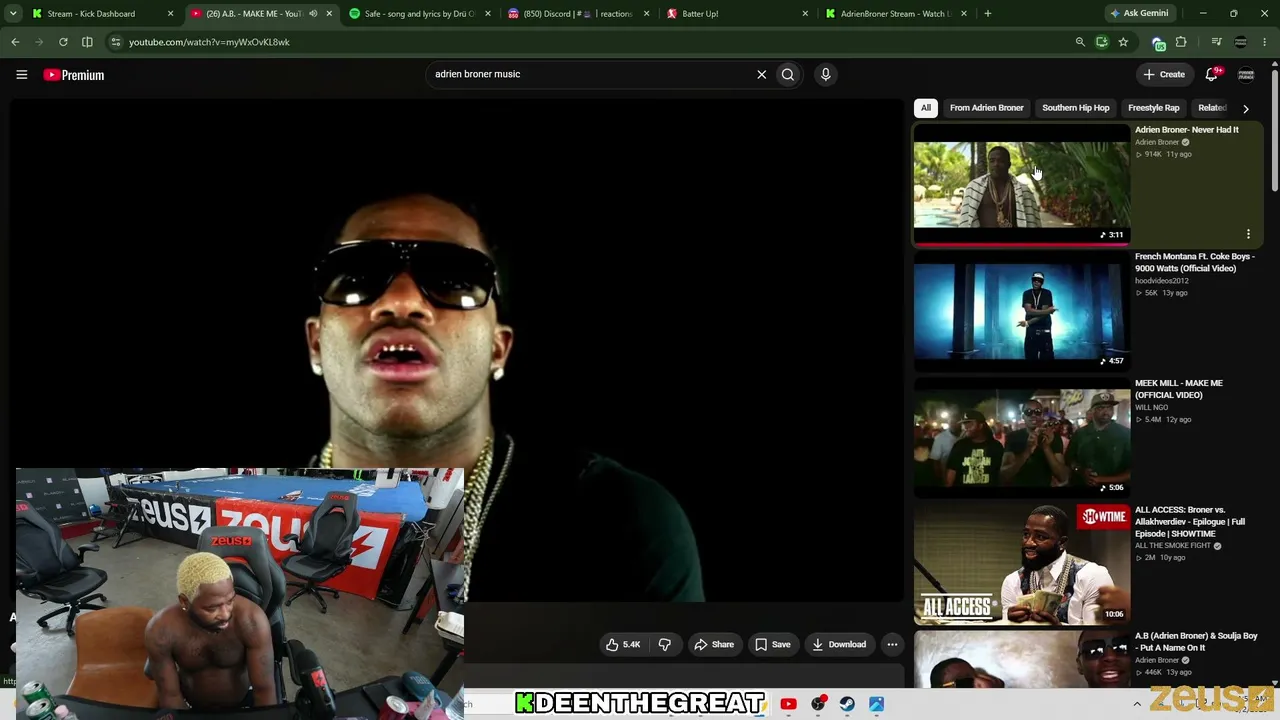
Task: Open YouTube from the Windows taskbar
Action: 788,704
